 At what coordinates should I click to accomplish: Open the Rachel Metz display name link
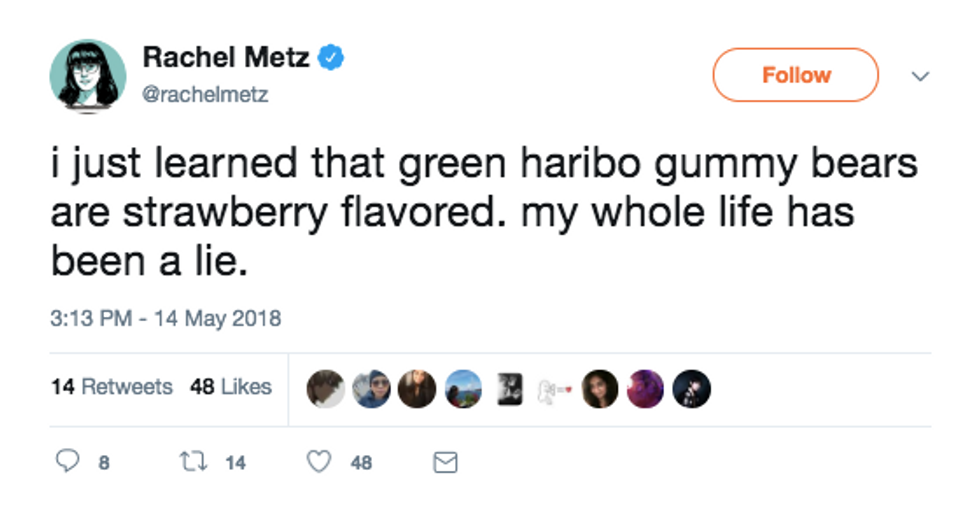click(226, 58)
